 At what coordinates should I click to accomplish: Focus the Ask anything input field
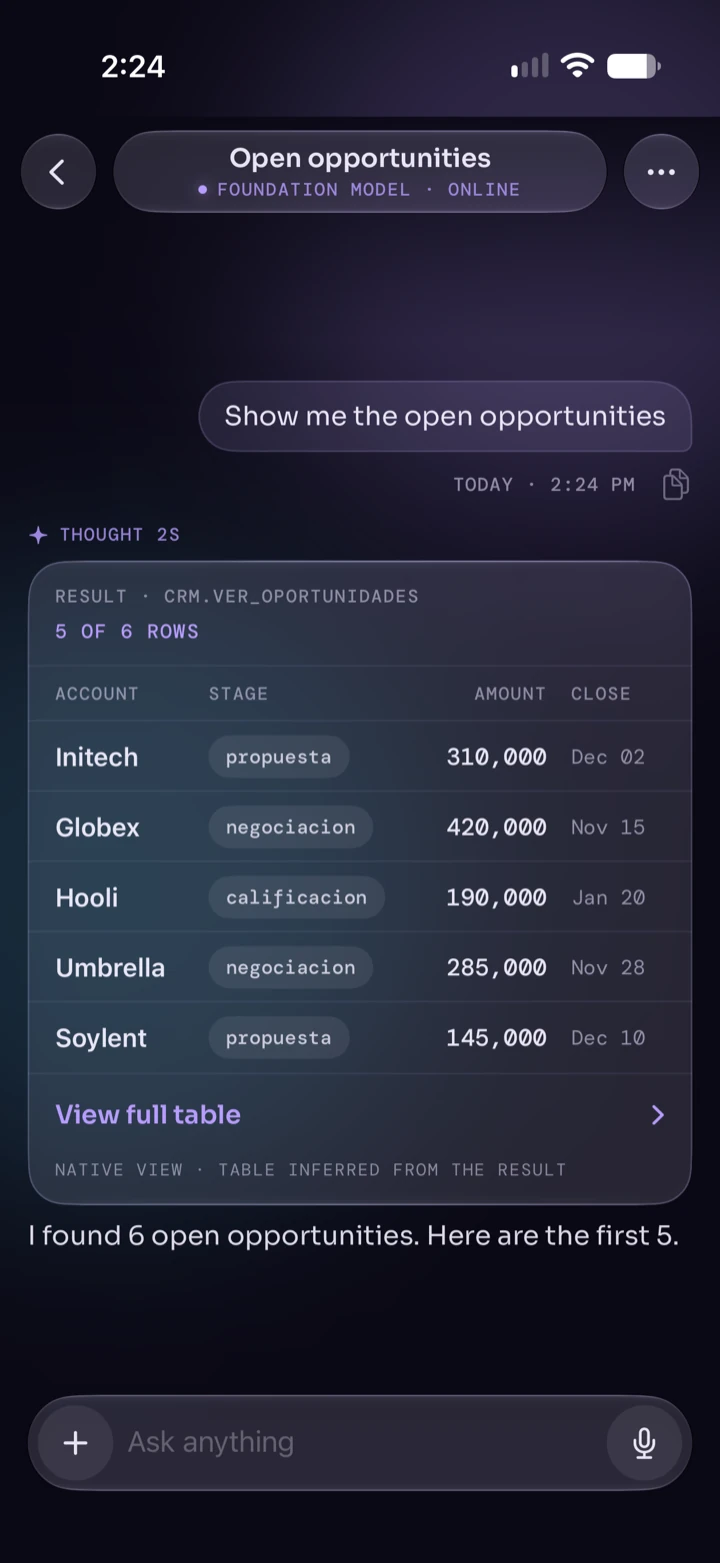tap(360, 1442)
